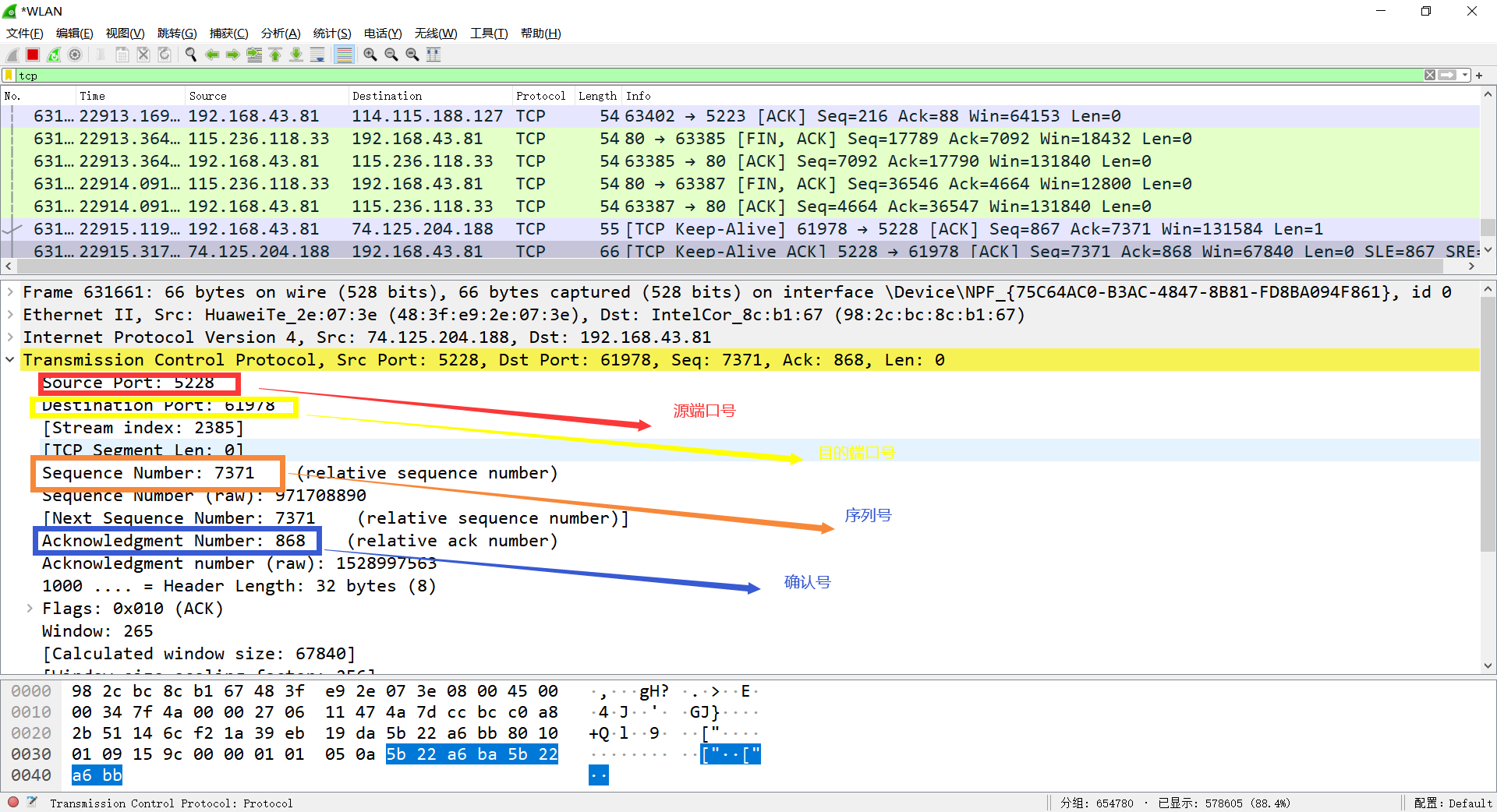Click the expert information red circle icon

click(x=13, y=802)
